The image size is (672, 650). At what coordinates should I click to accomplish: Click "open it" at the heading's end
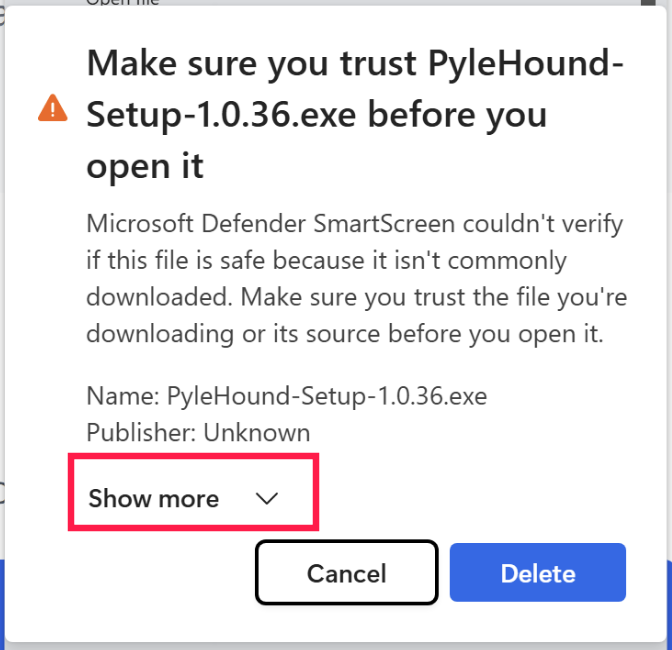pyautogui.click(x=145, y=165)
